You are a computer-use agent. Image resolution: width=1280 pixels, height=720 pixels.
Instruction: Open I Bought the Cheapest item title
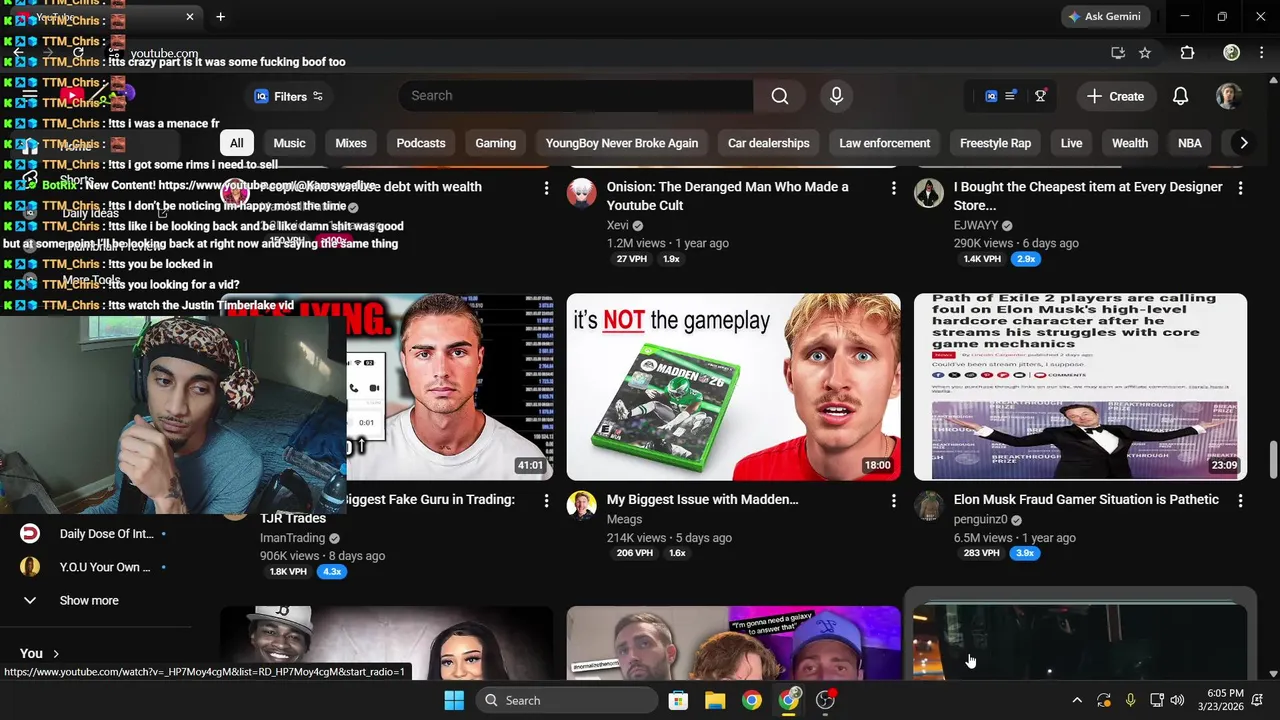tap(1088, 196)
